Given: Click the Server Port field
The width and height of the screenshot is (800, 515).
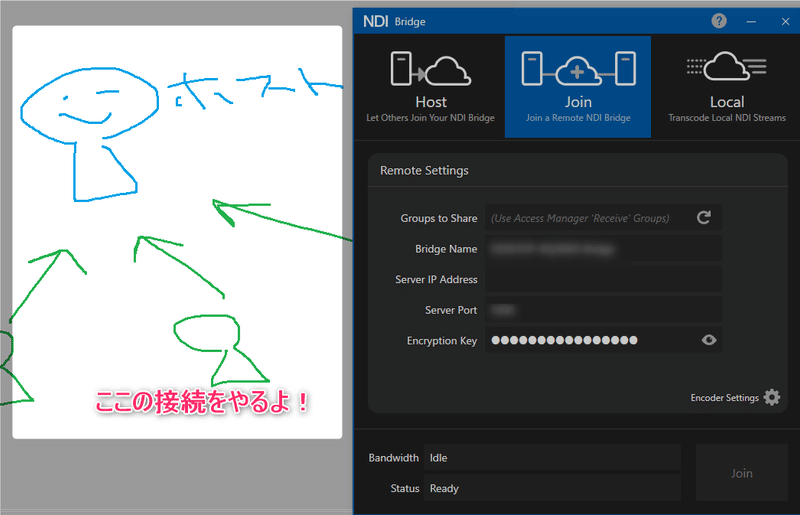Looking at the screenshot, I should [x=603, y=310].
